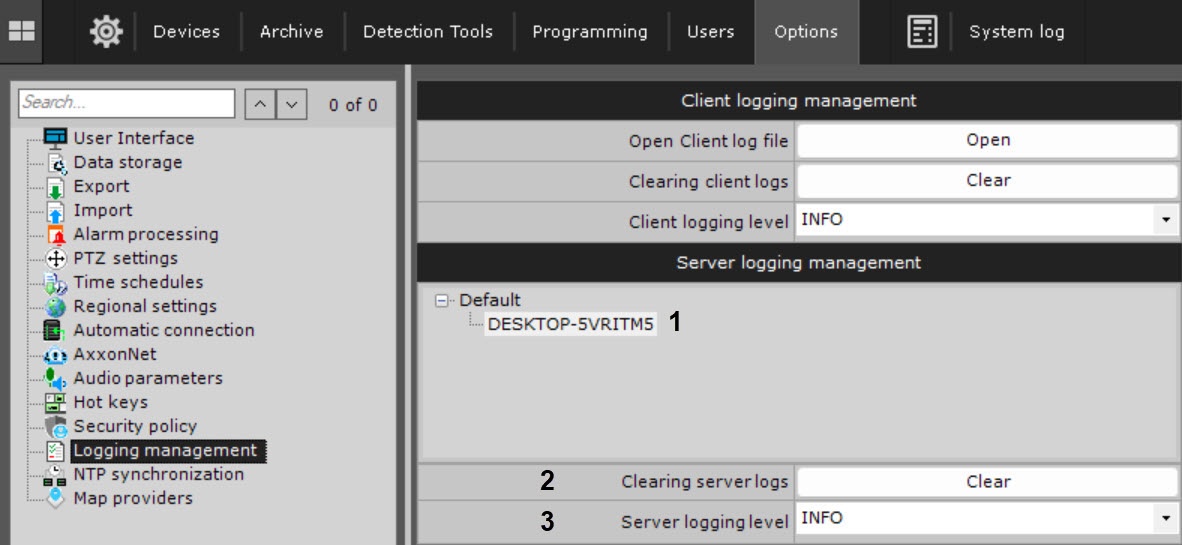Click the Security policy shield icon
1182x545 pixels.
click(55, 427)
